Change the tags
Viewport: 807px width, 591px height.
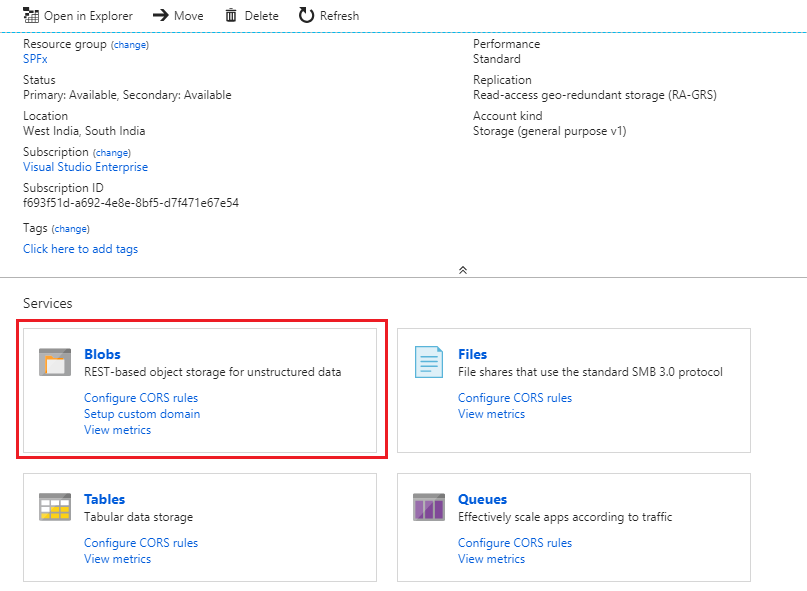tap(70, 229)
